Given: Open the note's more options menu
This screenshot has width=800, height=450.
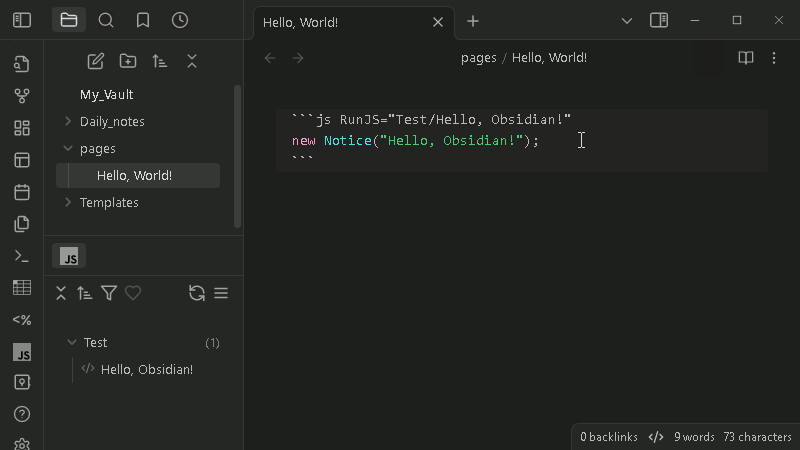Looking at the screenshot, I should point(774,58).
